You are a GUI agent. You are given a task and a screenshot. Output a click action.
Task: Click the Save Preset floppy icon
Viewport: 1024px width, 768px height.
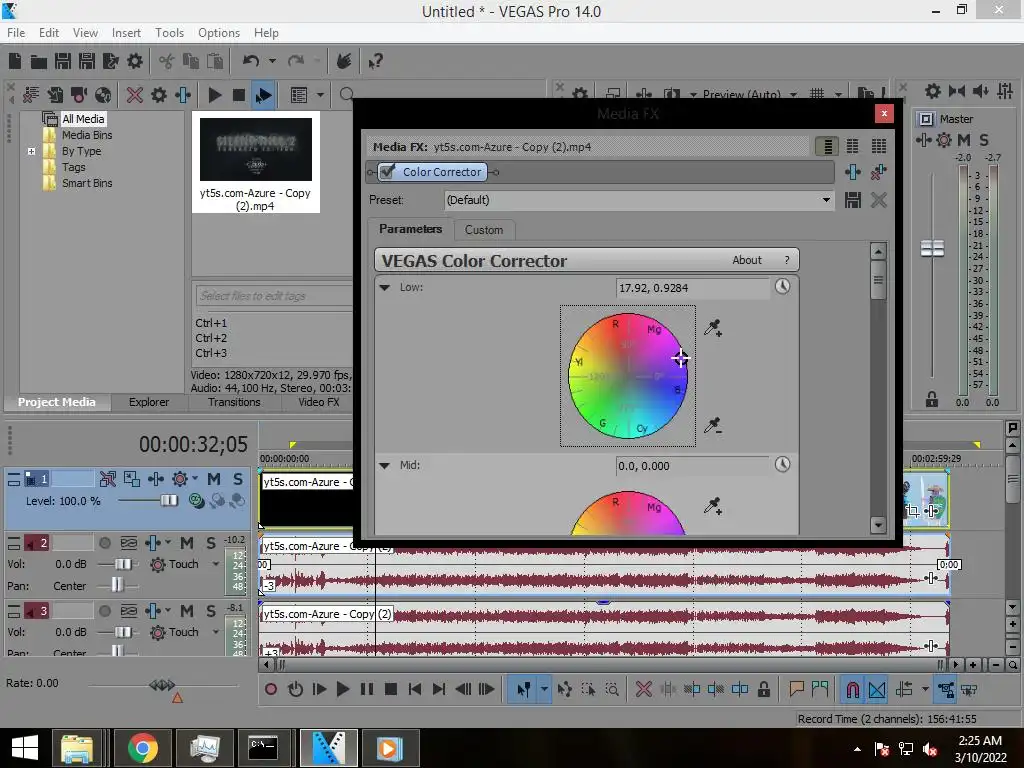pos(853,200)
